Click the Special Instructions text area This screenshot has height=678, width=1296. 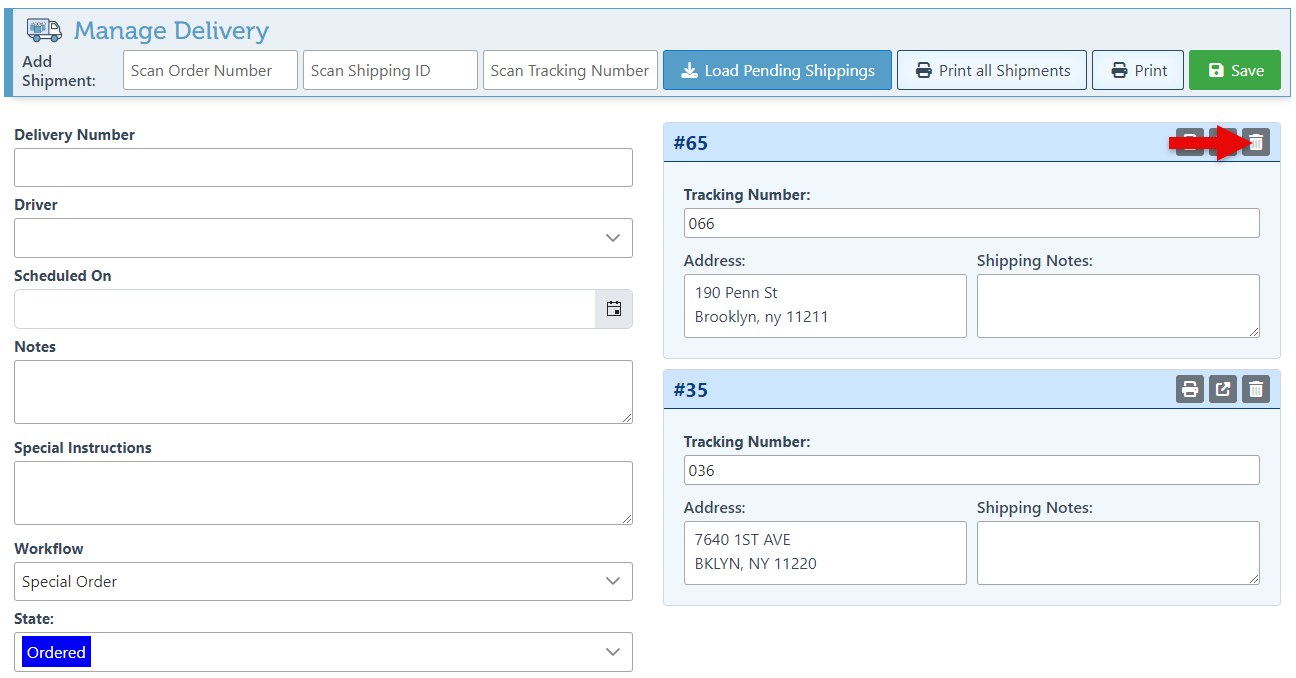pos(323,492)
